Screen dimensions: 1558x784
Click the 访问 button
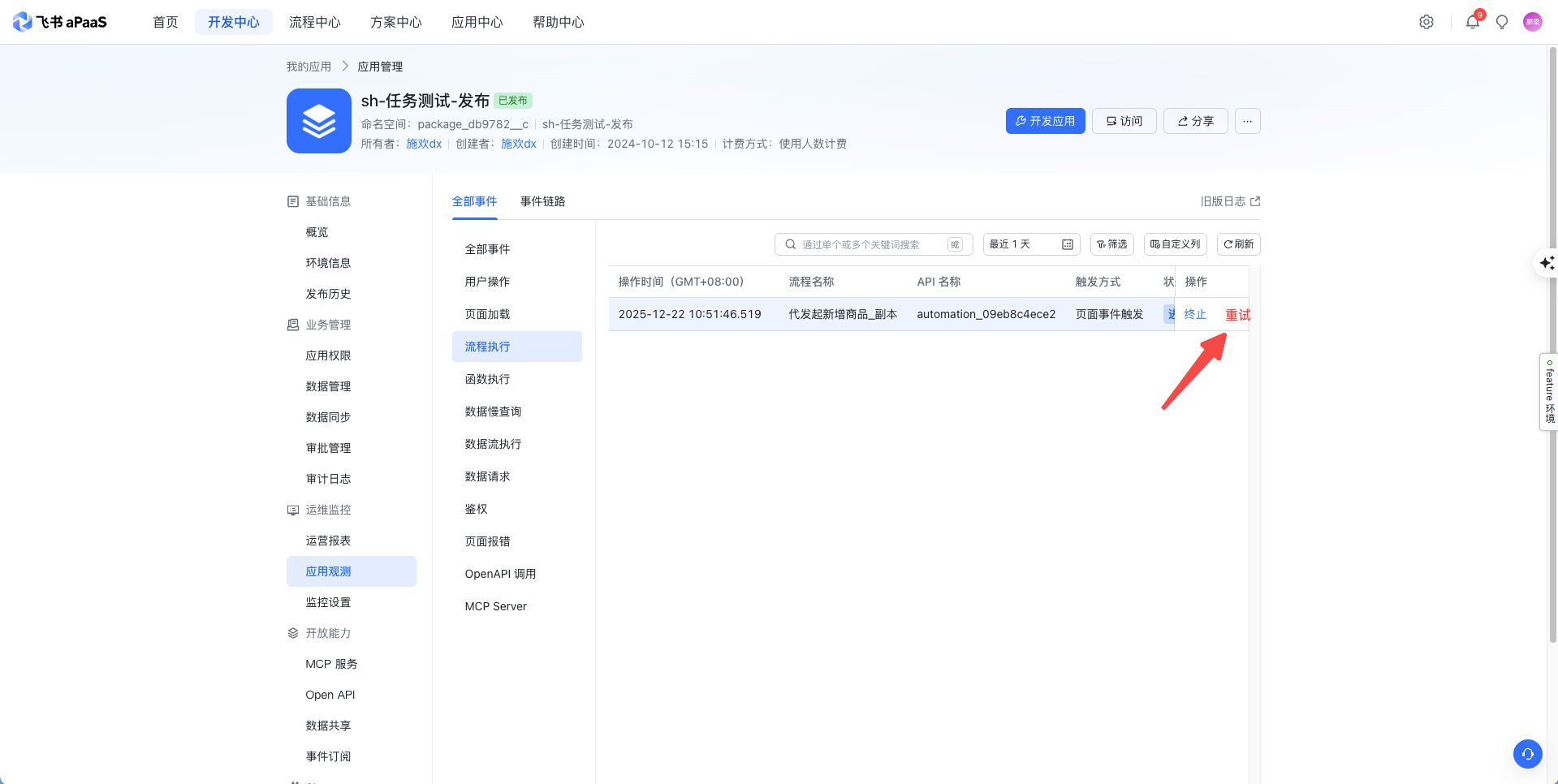[1124, 121]
